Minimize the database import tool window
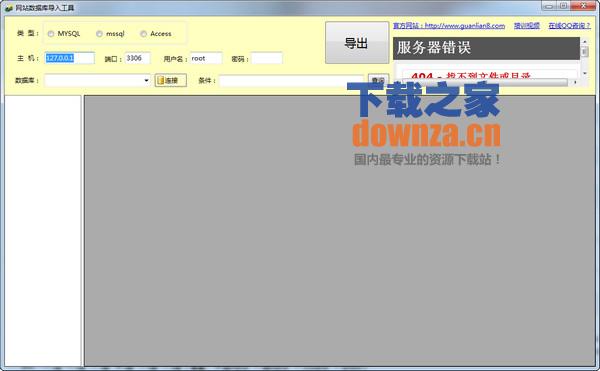 pos(548,6)
